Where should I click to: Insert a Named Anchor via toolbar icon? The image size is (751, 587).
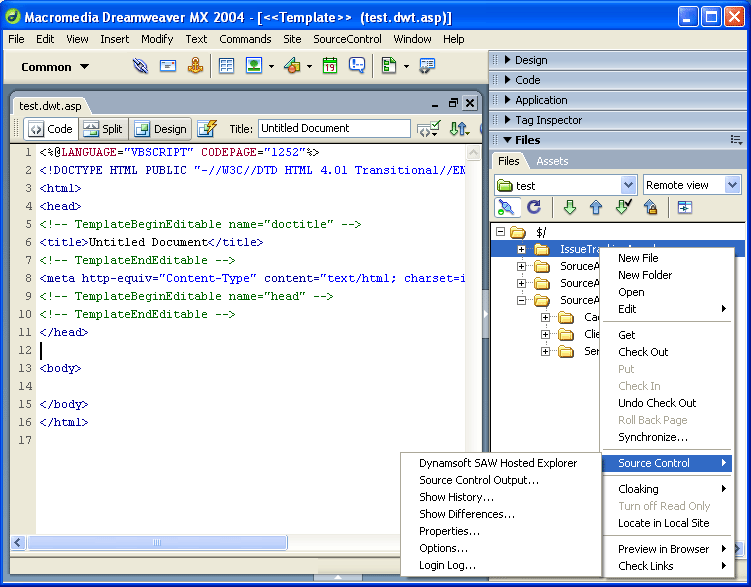196,66
